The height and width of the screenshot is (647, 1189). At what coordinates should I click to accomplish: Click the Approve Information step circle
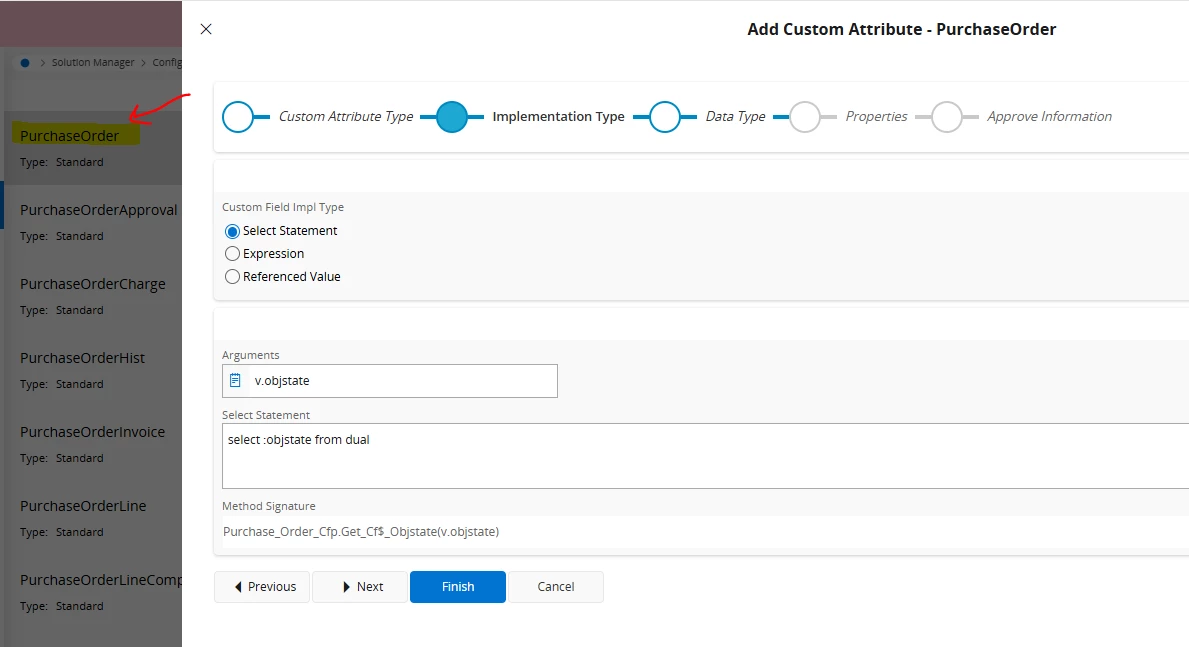tap(946, 117)
